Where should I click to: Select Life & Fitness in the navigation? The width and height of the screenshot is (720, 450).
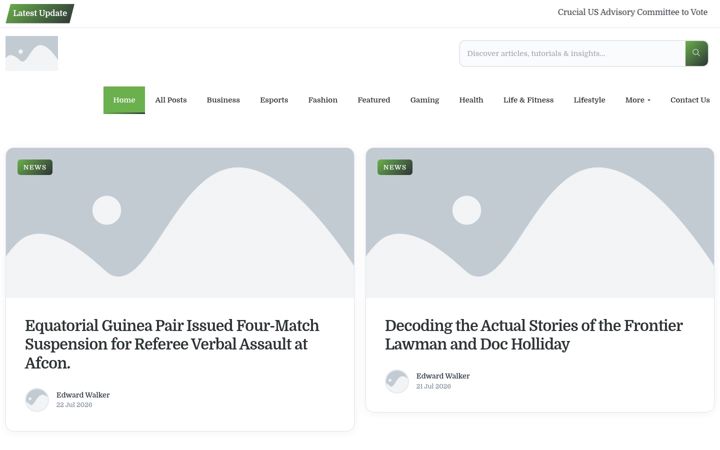(x=529, y=100)
